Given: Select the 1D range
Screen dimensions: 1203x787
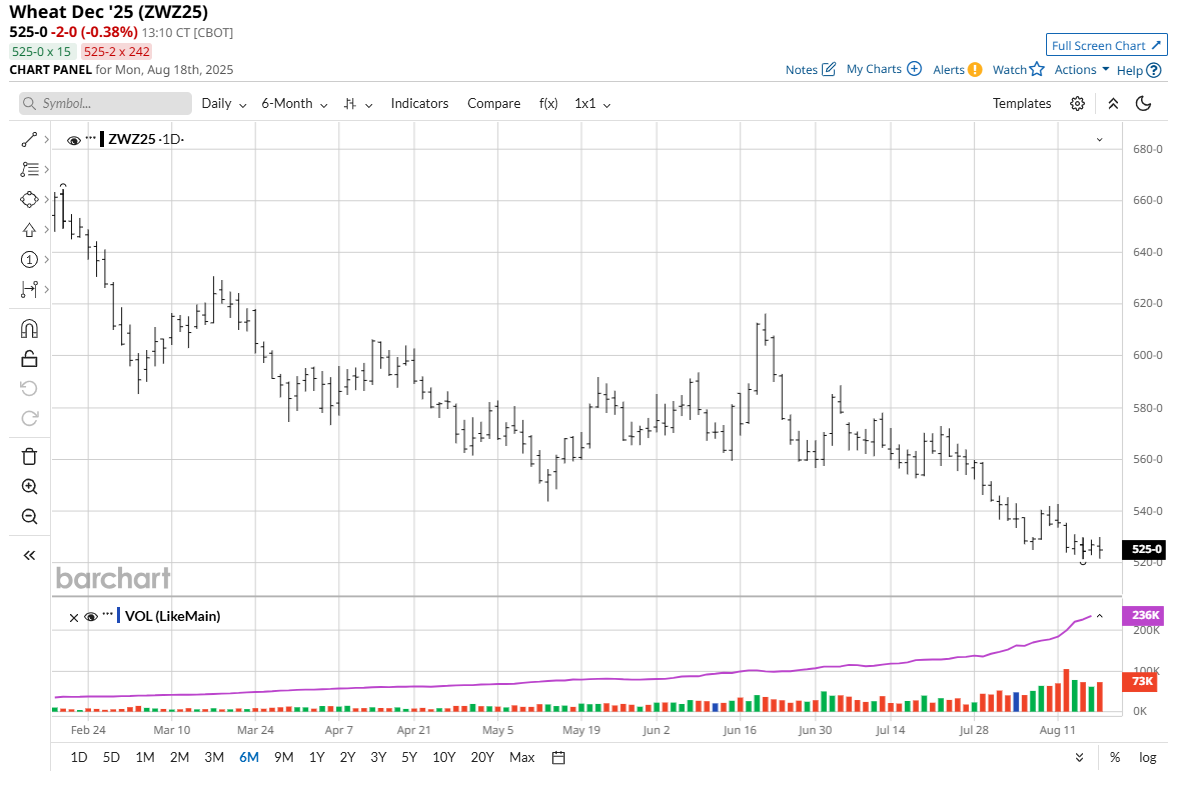Looking at the screenshot, I should coord(78,757).
